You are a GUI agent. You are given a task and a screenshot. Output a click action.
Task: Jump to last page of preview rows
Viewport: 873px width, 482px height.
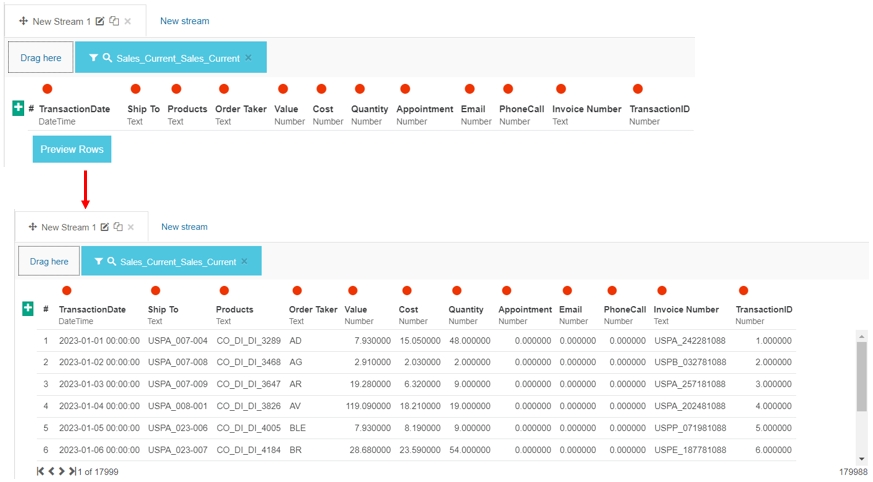(x=72, y=471)
